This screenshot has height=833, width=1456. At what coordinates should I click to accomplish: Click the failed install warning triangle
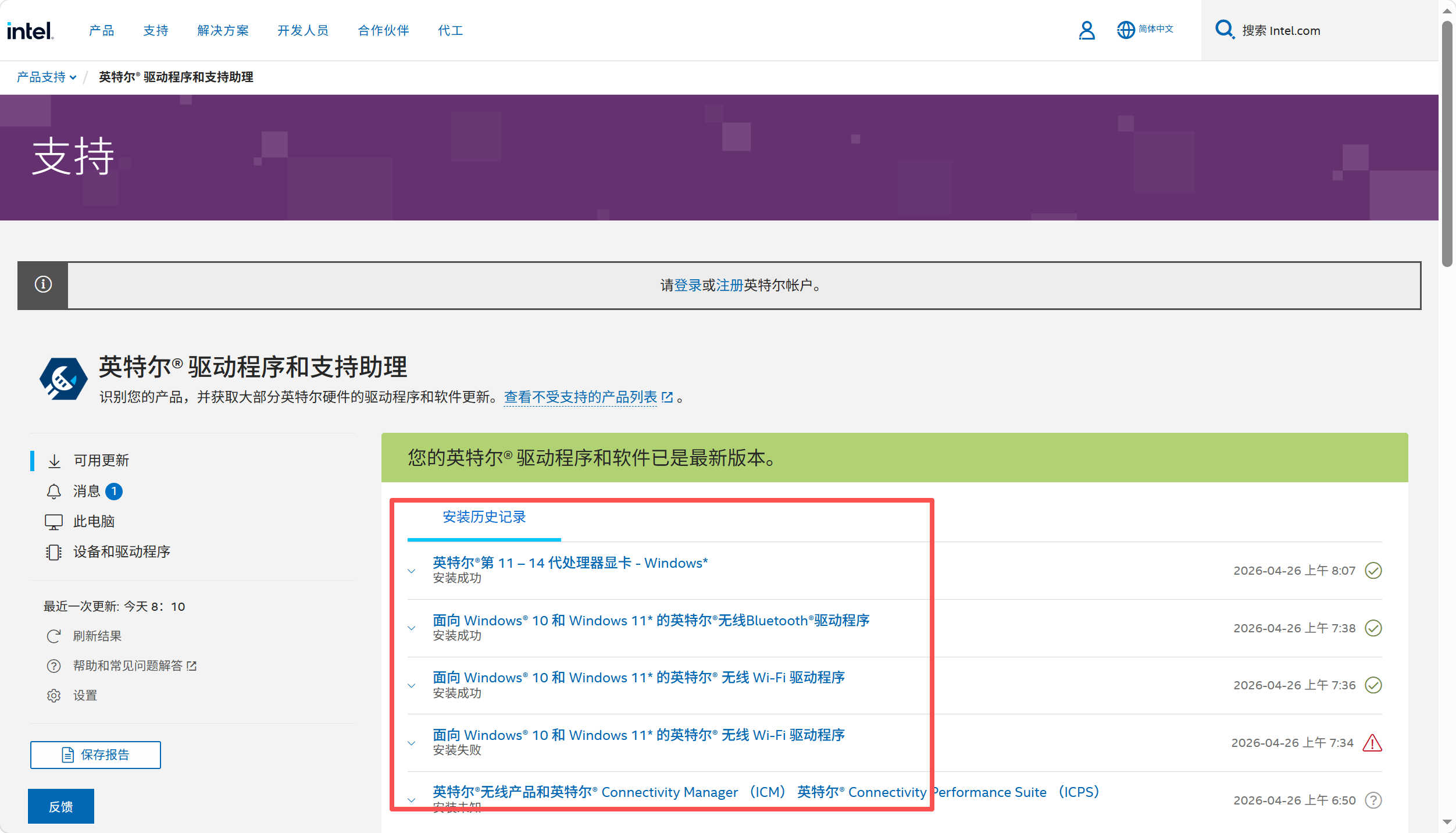tap(1372, 743)
